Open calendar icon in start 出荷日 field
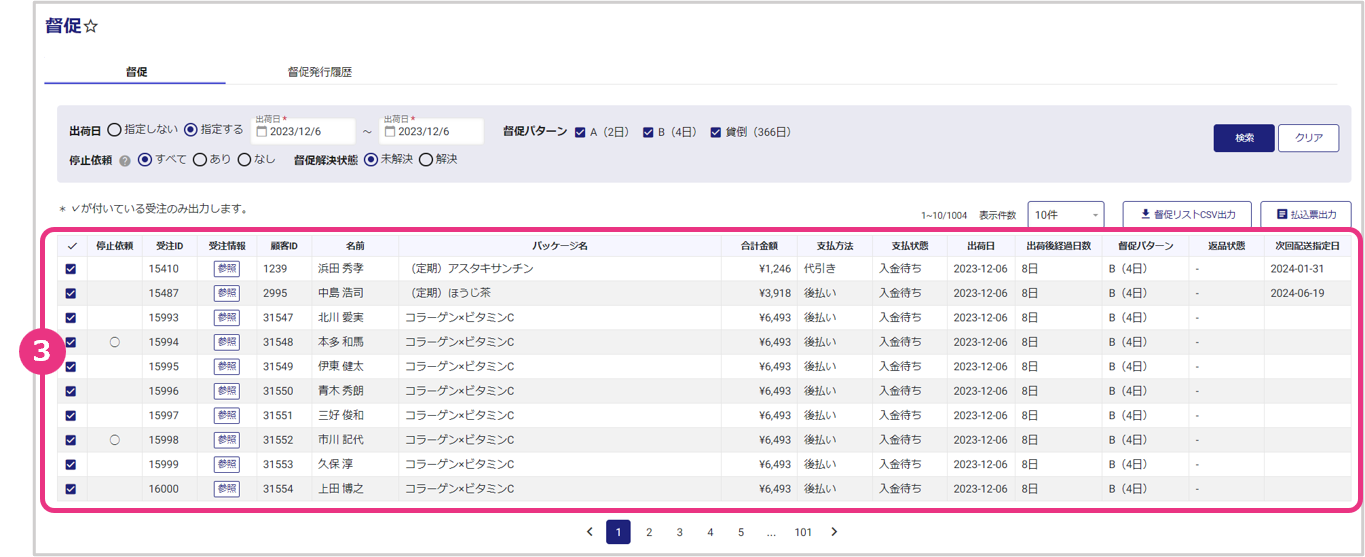The height and width of the screenshot is (557, 1365). click(262, 132)
